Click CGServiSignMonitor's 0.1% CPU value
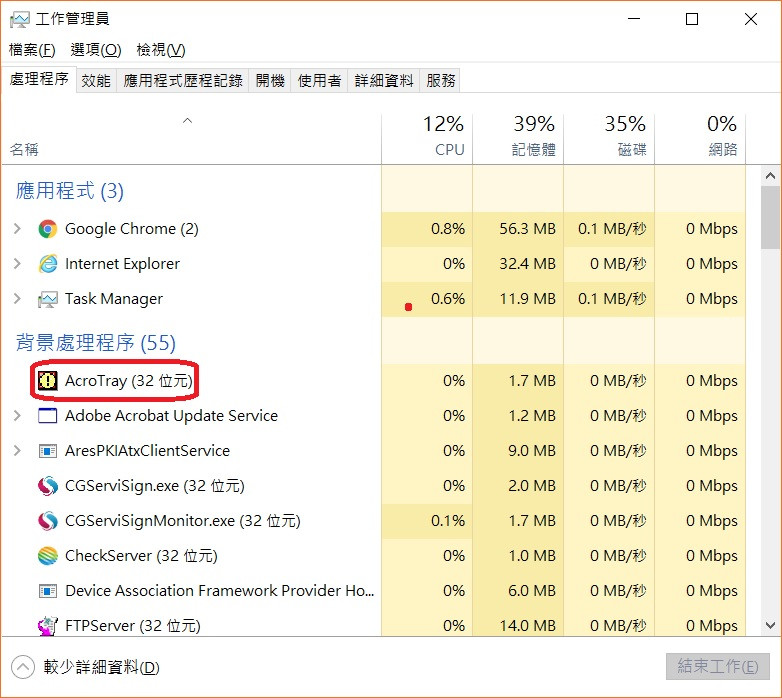This screenshot has height=698, width=782. pos(448,521)
